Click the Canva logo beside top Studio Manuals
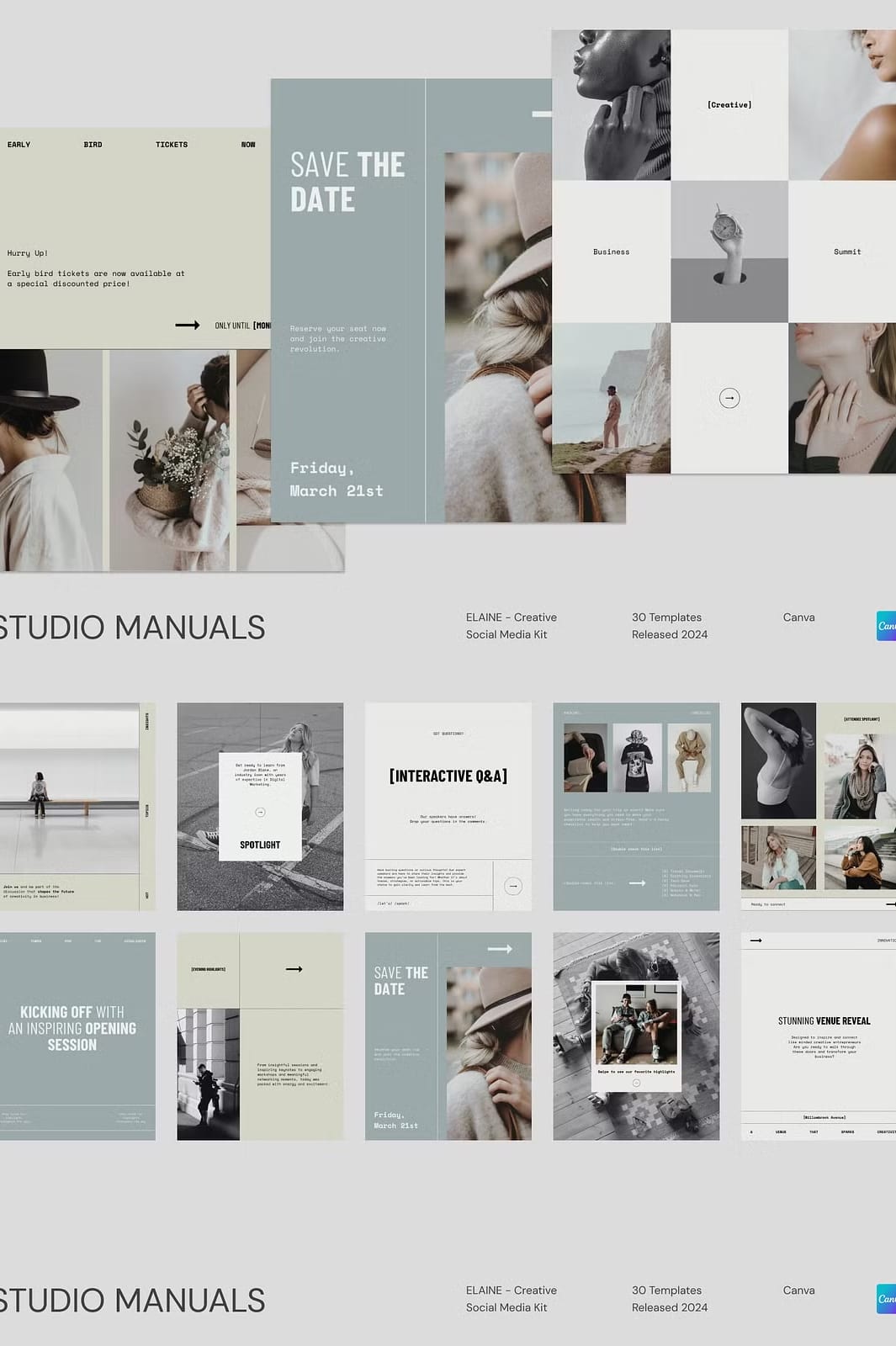This screenshot has width=896, height=1346. (886, 626)
